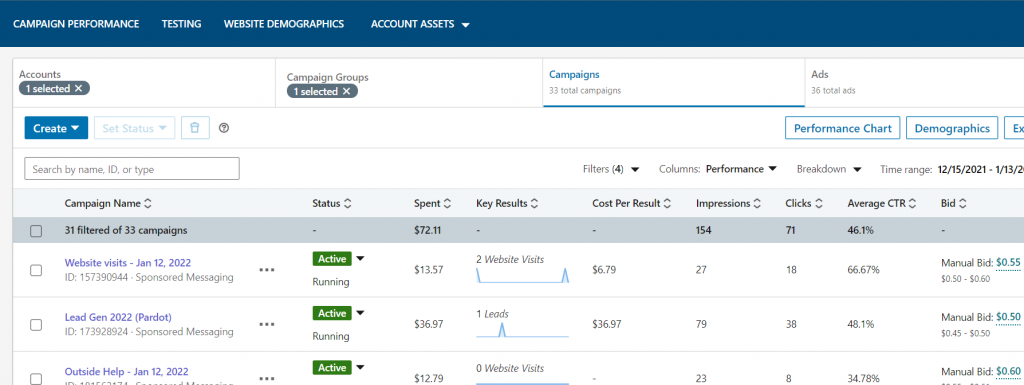The width and height of the screenshot is (1024, 385).
Task: Select the 48.1% CTR value
Action: tap(861, 324)
